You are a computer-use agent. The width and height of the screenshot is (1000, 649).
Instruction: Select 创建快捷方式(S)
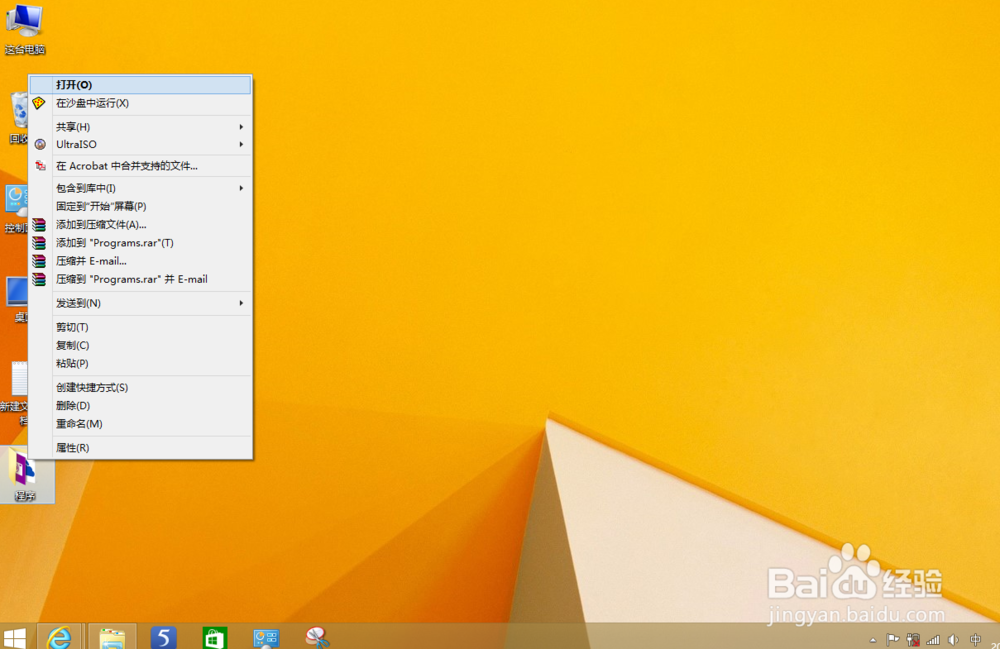(140, 388)
